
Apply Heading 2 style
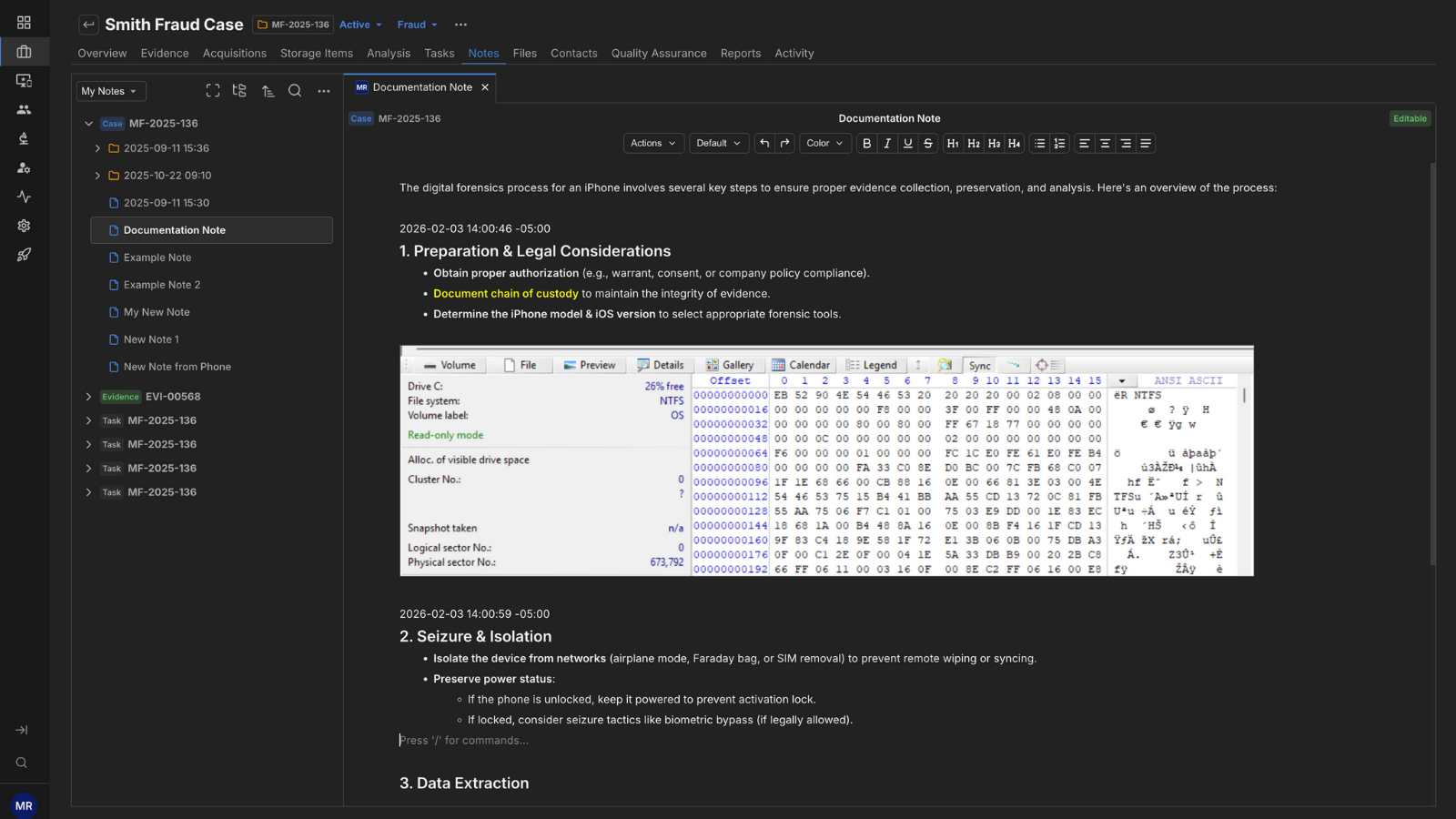click(974, 143)
